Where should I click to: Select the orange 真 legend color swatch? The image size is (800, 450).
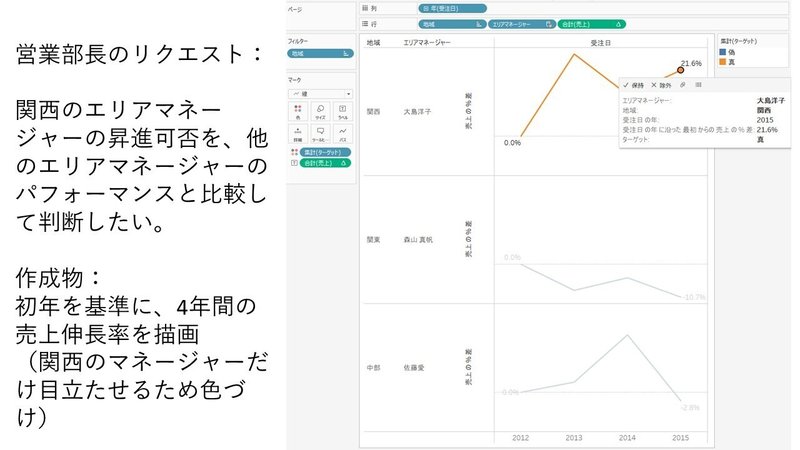coord(722,62)
